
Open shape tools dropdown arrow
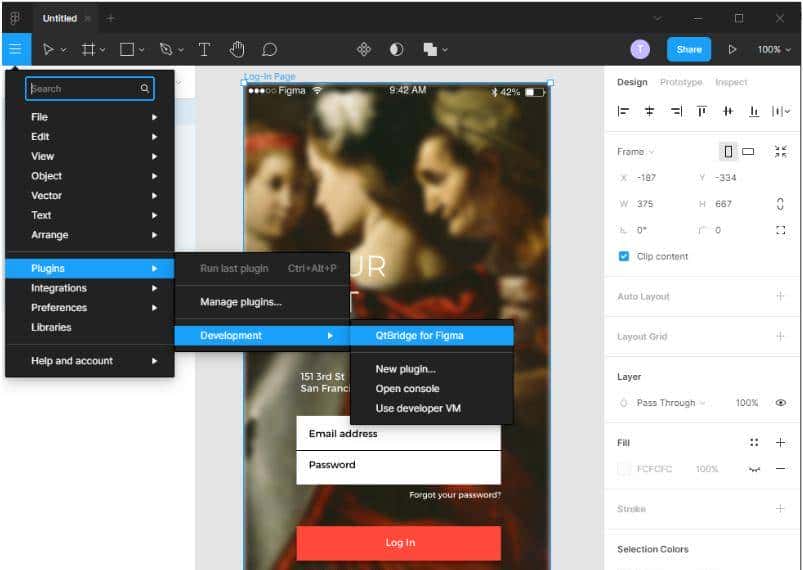coord(141,50)
